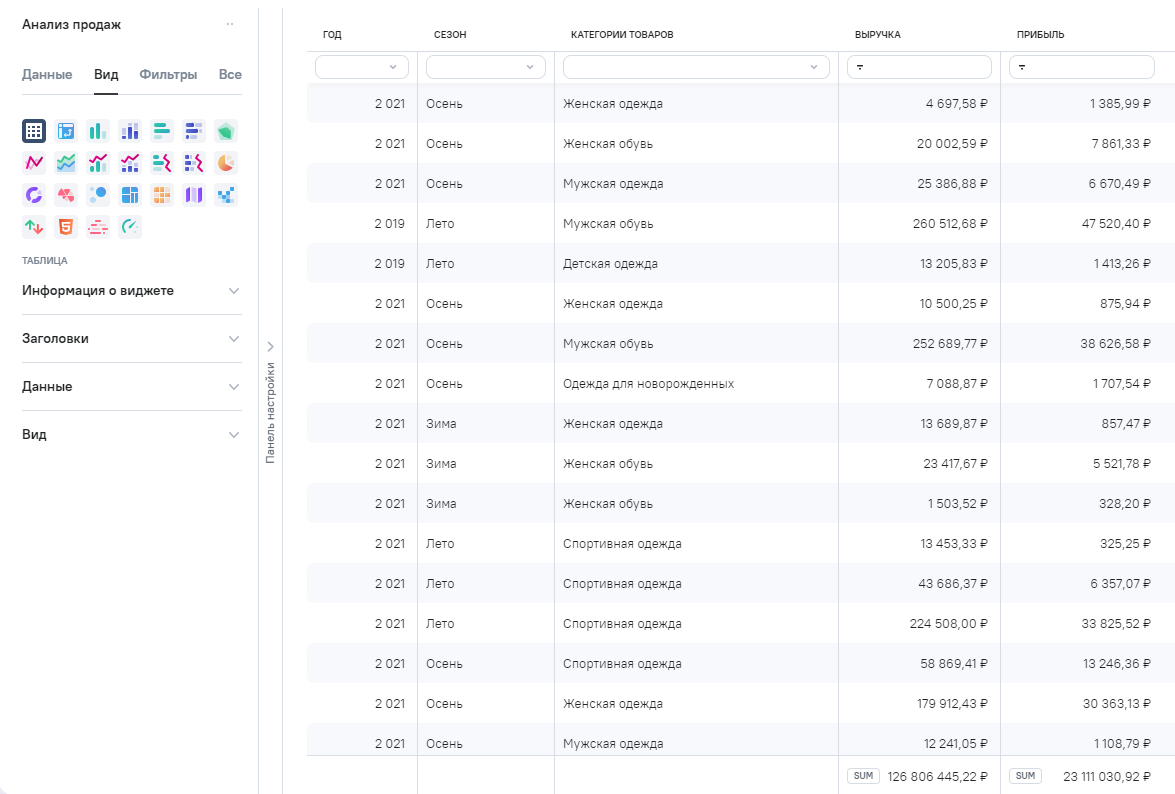Viewport: 1175px width, 794px height.
Task: Pick the gauge speedometer widget icon
Action: 130,227
